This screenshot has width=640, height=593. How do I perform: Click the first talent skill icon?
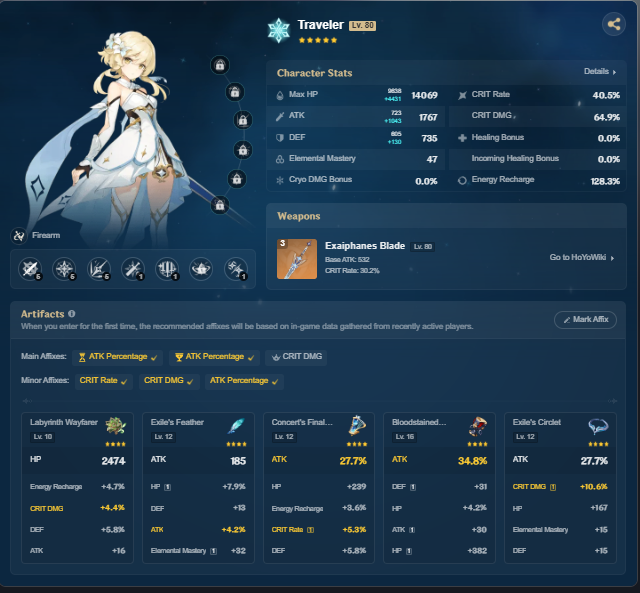30,269
